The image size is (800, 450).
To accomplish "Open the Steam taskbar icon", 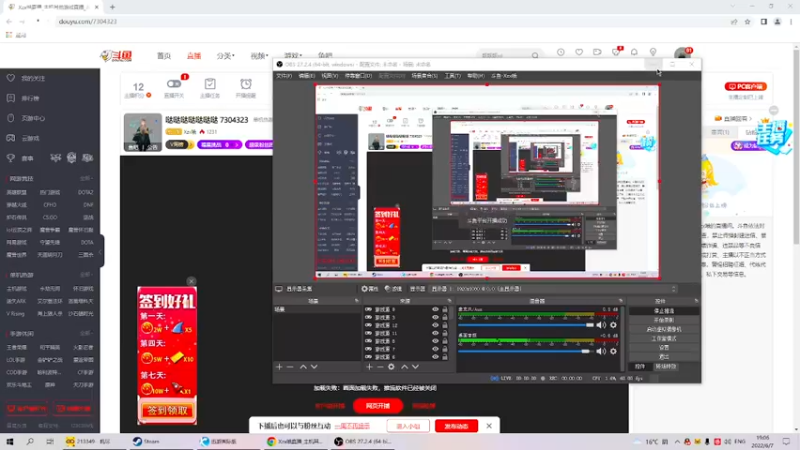I will click(x=137, y=441).
